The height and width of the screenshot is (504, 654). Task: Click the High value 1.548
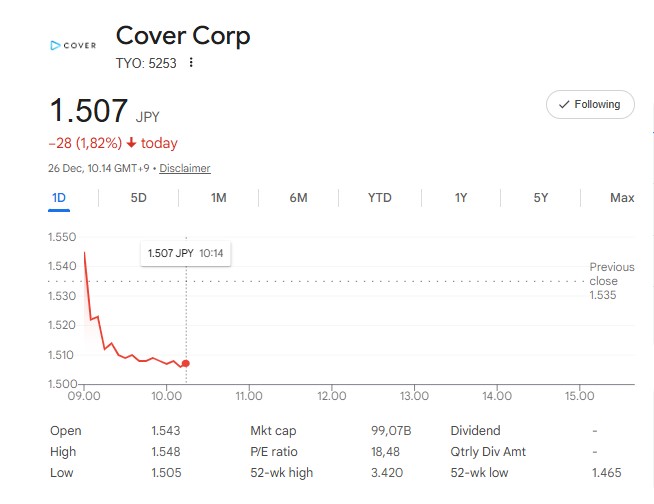(166, 451)
